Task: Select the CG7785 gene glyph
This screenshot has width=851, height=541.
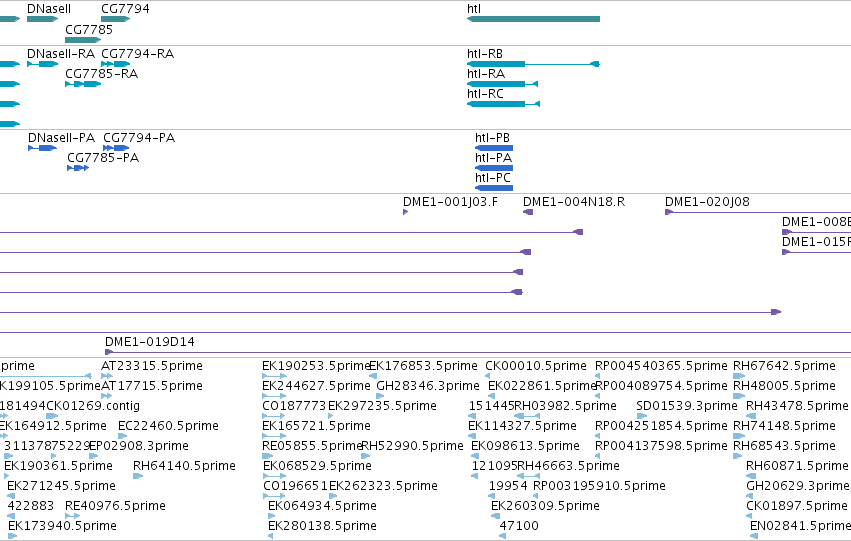Action: point(83,40)
